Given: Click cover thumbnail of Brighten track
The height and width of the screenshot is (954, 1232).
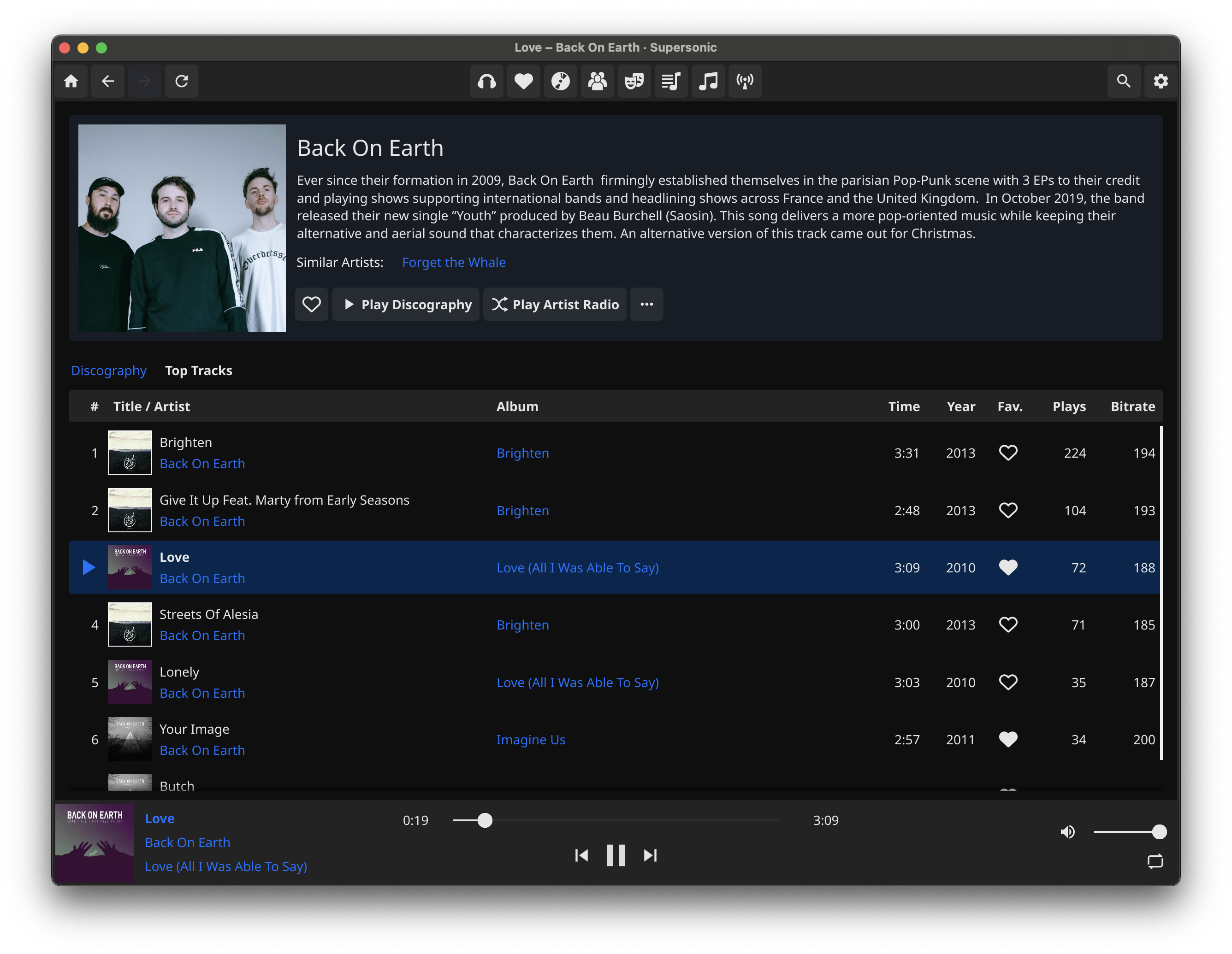Looking at the screenshot, I should coord(130,453).
